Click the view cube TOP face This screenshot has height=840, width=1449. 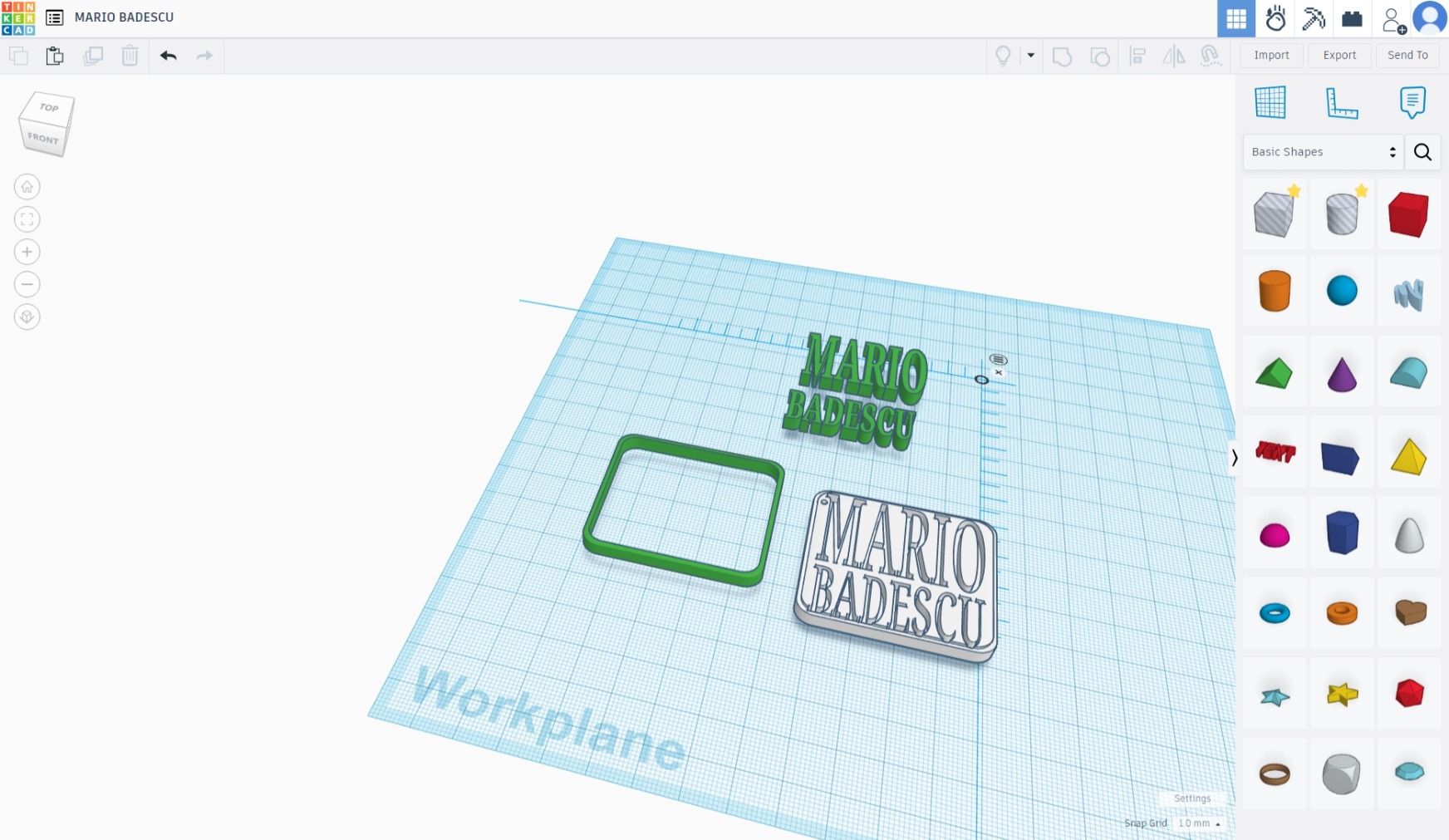point(49,107)
